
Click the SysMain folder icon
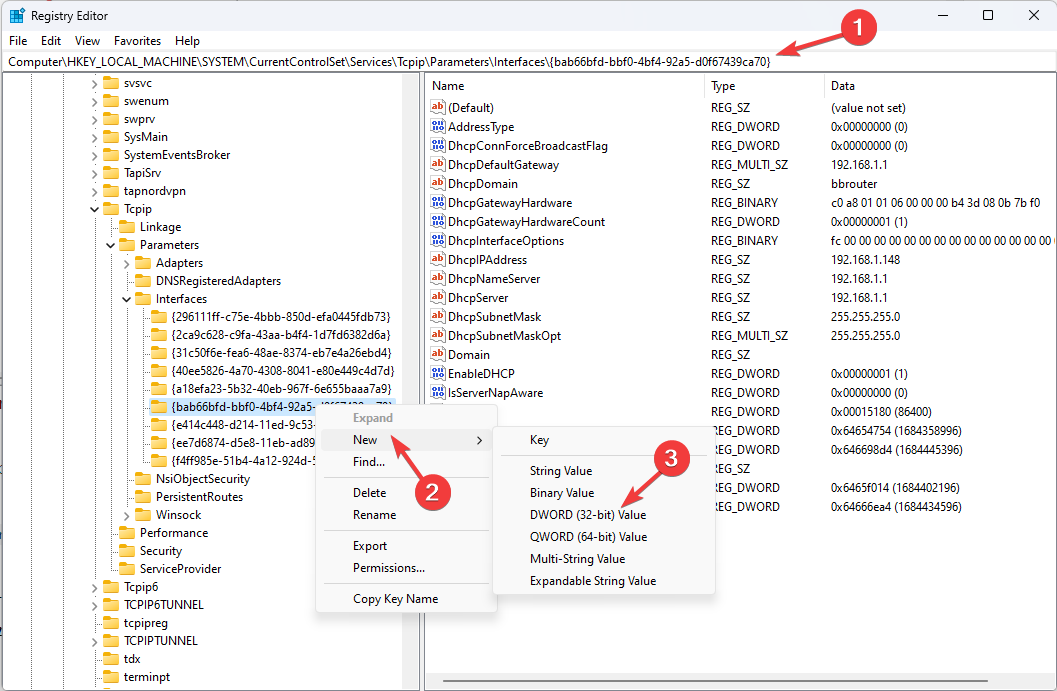[x=111, y=137]
